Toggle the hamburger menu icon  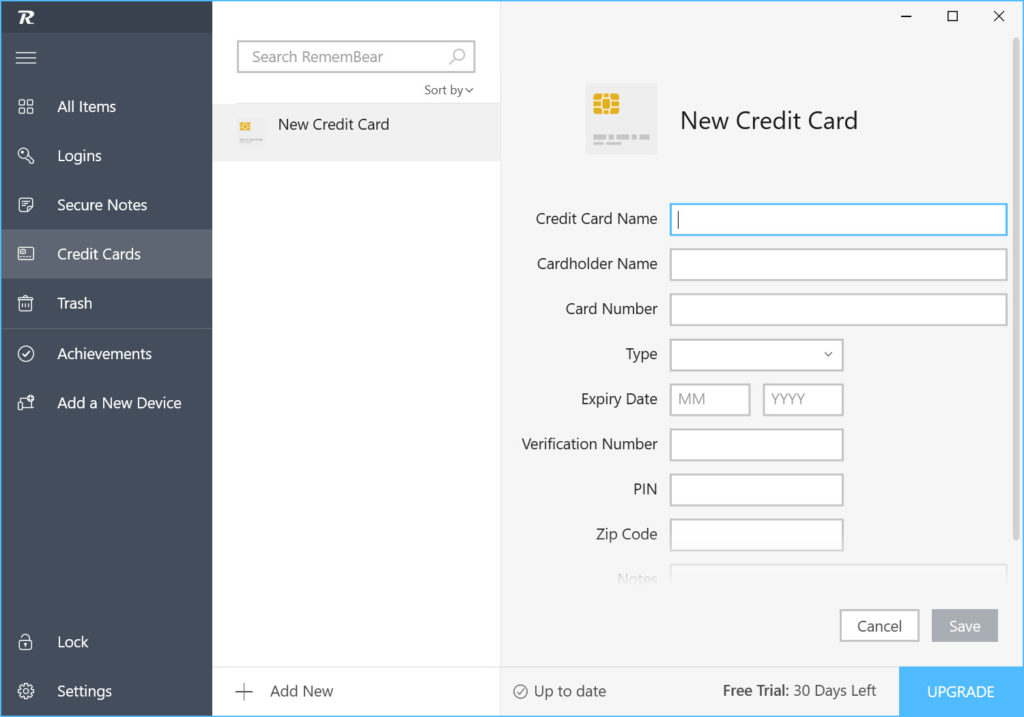tap(26, 57)
